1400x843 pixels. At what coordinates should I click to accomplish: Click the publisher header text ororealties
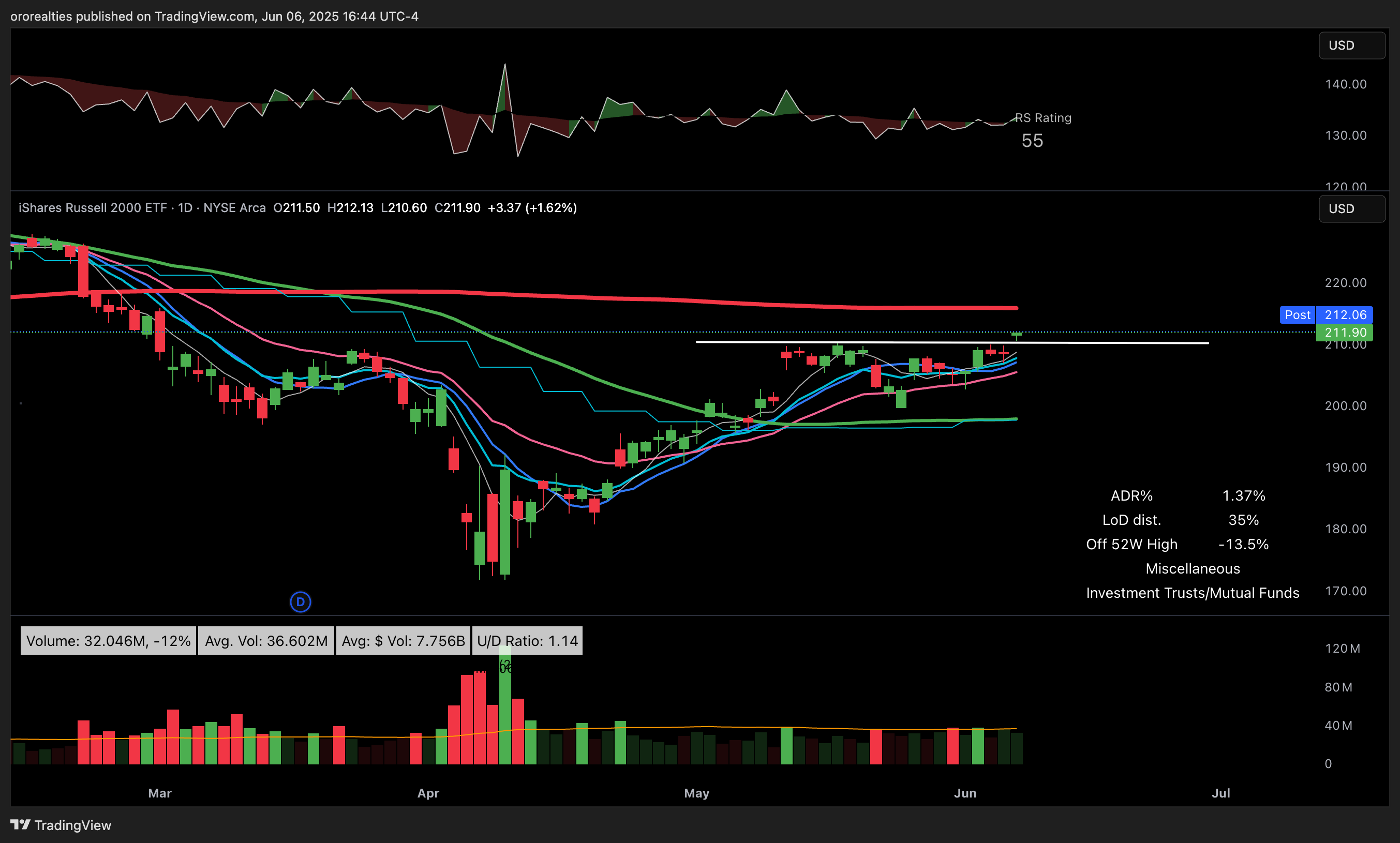tap(41, 17)
